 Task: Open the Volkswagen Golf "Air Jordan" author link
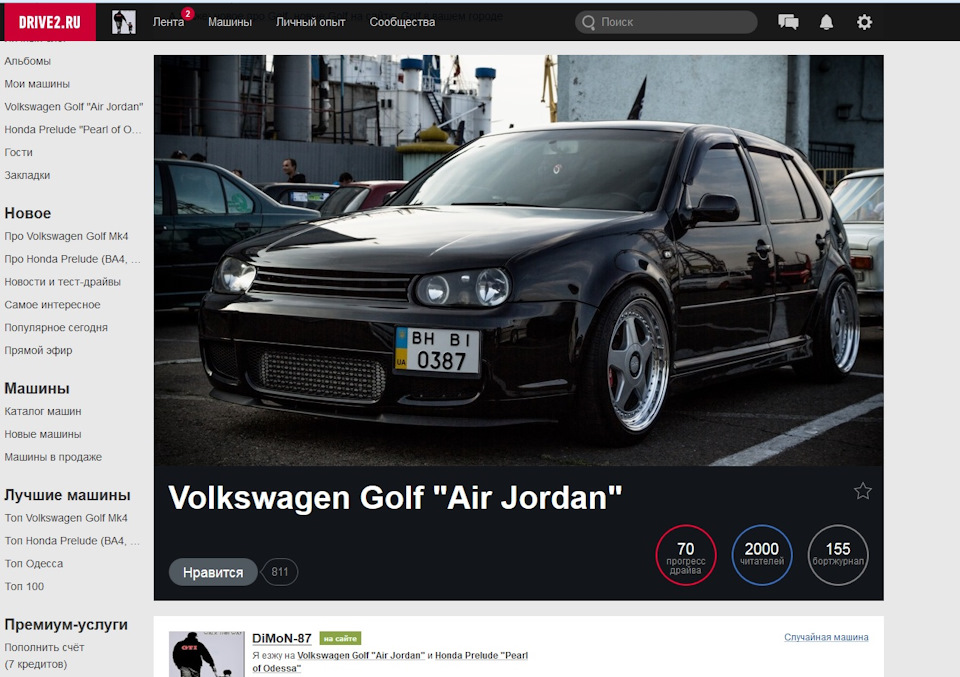coord(361,656)
